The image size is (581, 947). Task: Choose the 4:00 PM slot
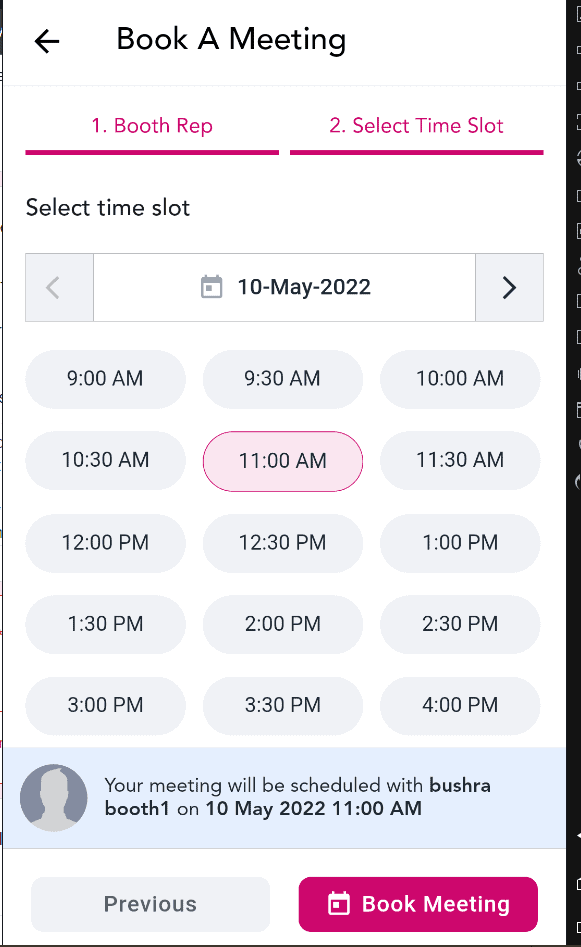pyautogui.click(x=460, y=705)
